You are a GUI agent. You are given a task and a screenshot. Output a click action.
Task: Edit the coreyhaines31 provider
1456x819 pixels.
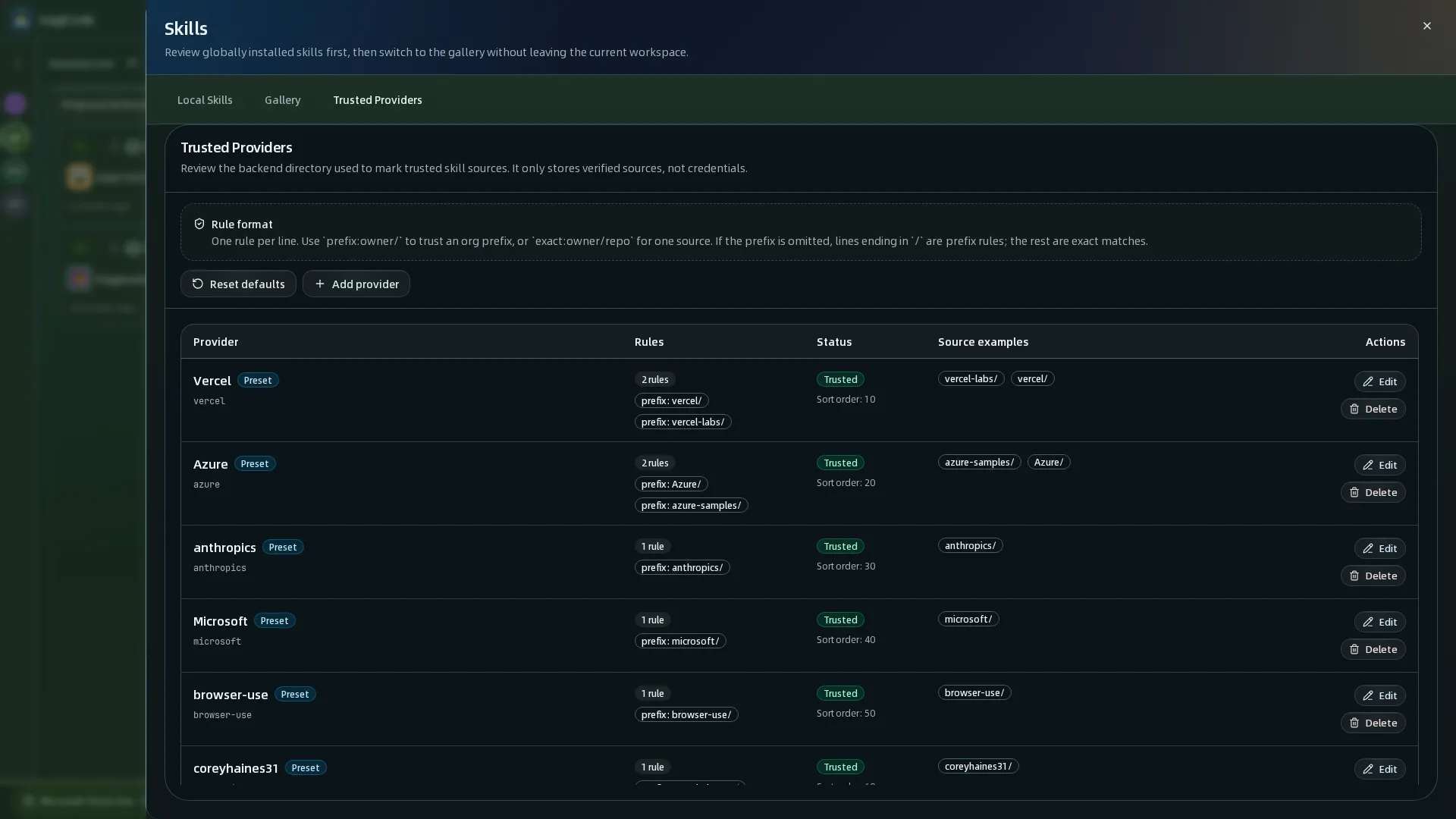click(x=1379, y=769)
